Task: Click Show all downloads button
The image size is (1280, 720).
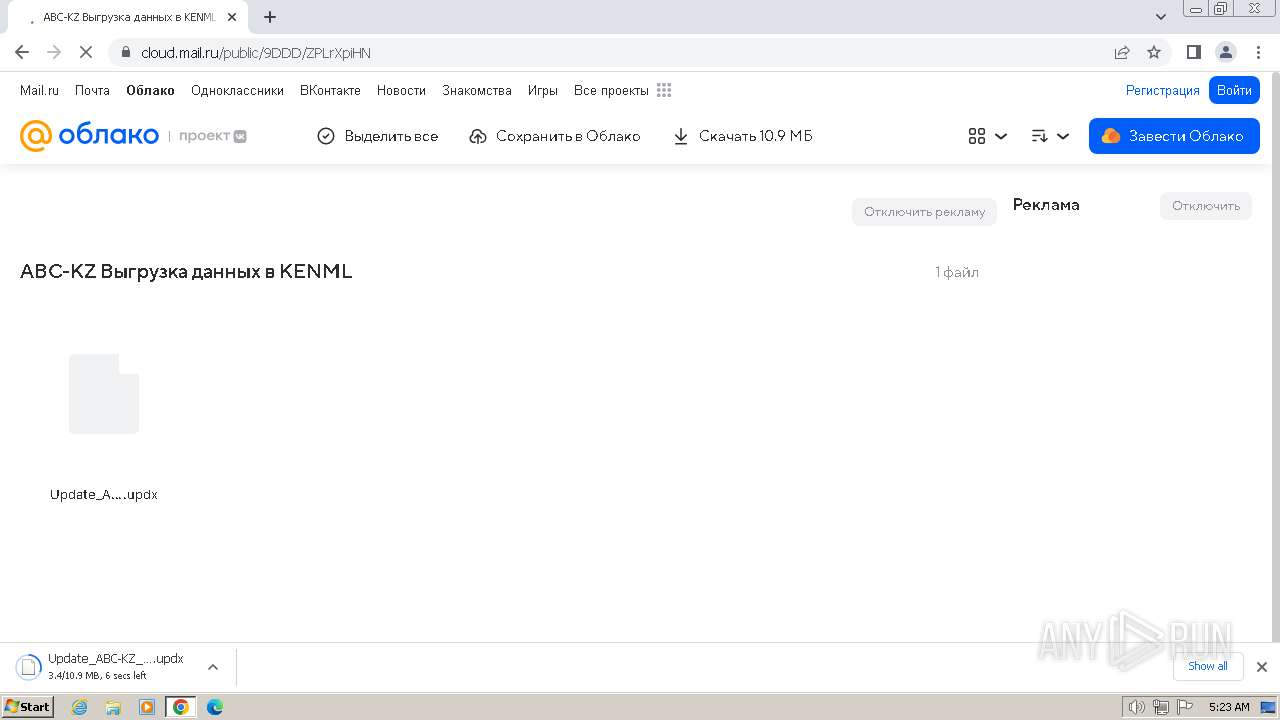Action: [x=1207, y=666]
